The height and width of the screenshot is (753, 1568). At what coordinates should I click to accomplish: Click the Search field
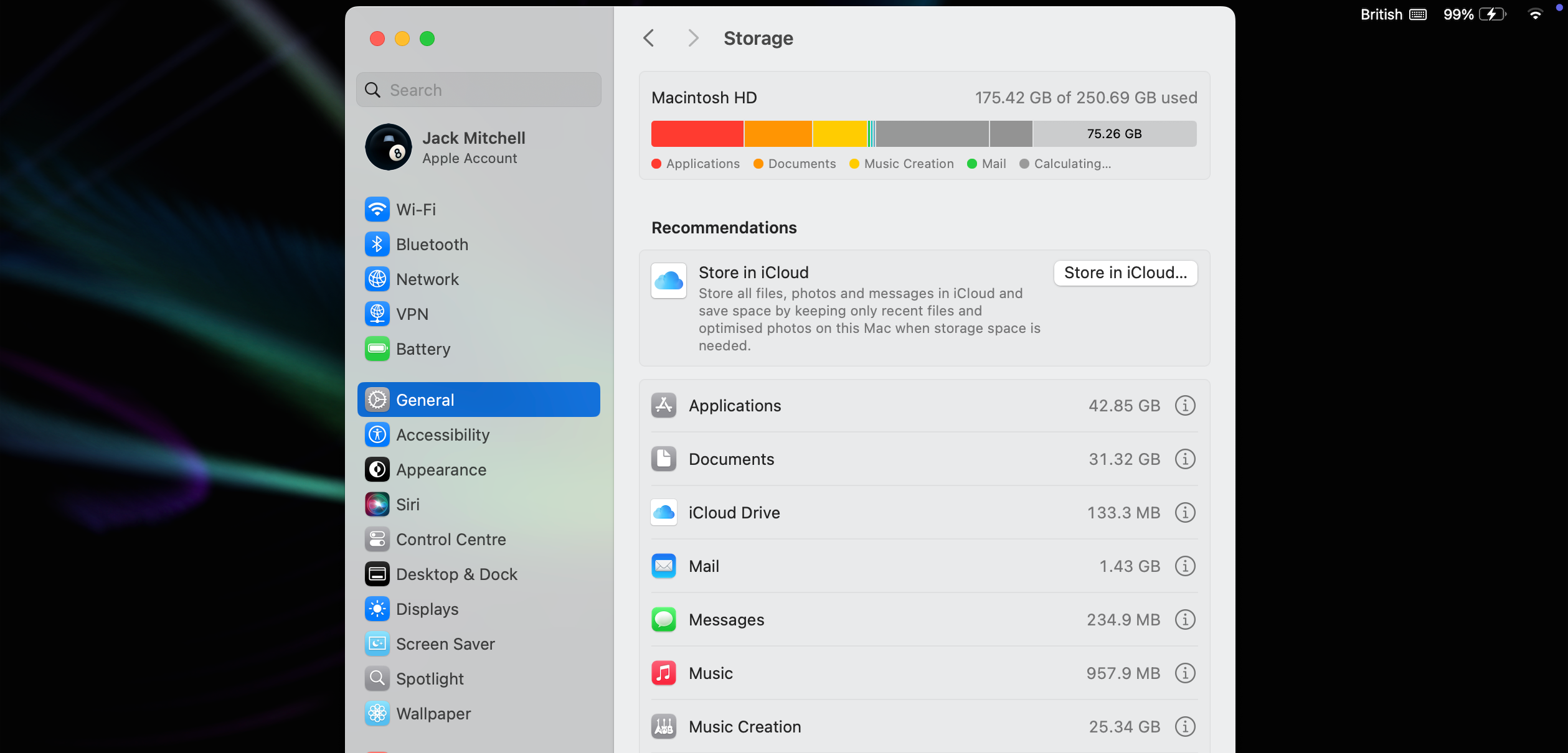pos(478,90)
